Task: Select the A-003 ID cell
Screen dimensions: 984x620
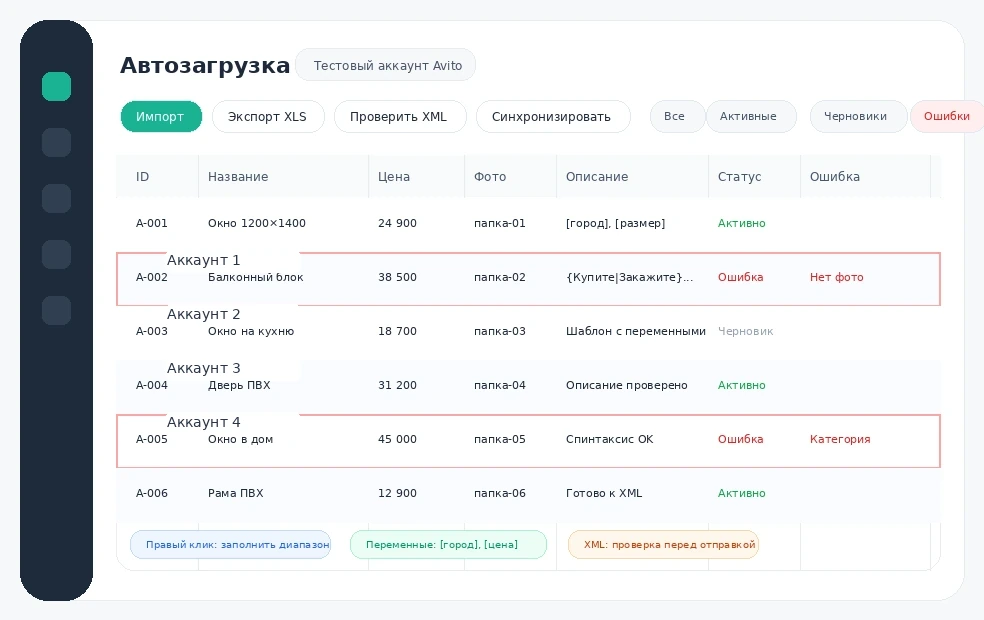Action: [152, 331]
